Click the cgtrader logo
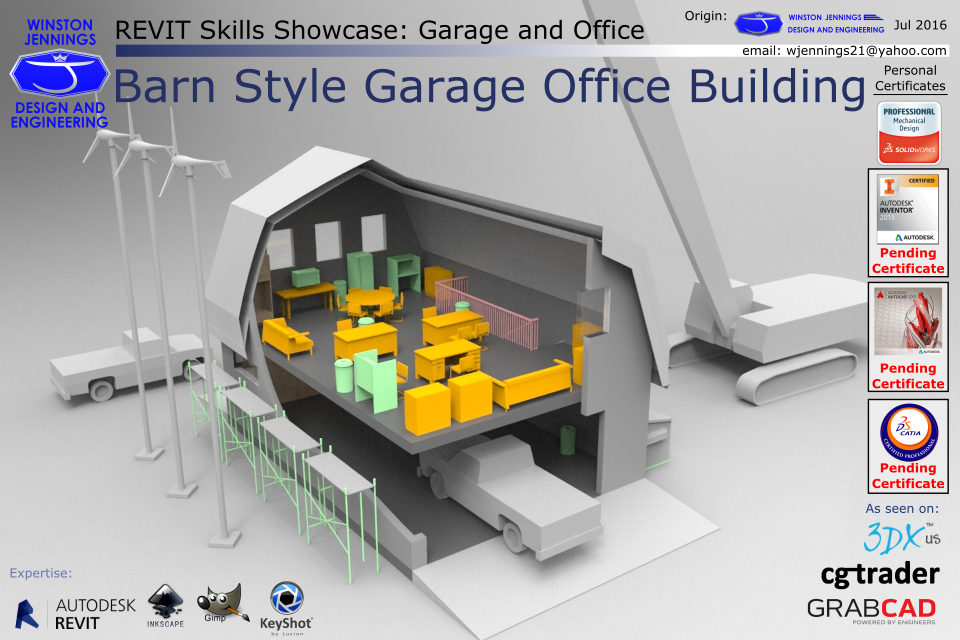This screenshot has height=640, width=960. pos(880,574)
